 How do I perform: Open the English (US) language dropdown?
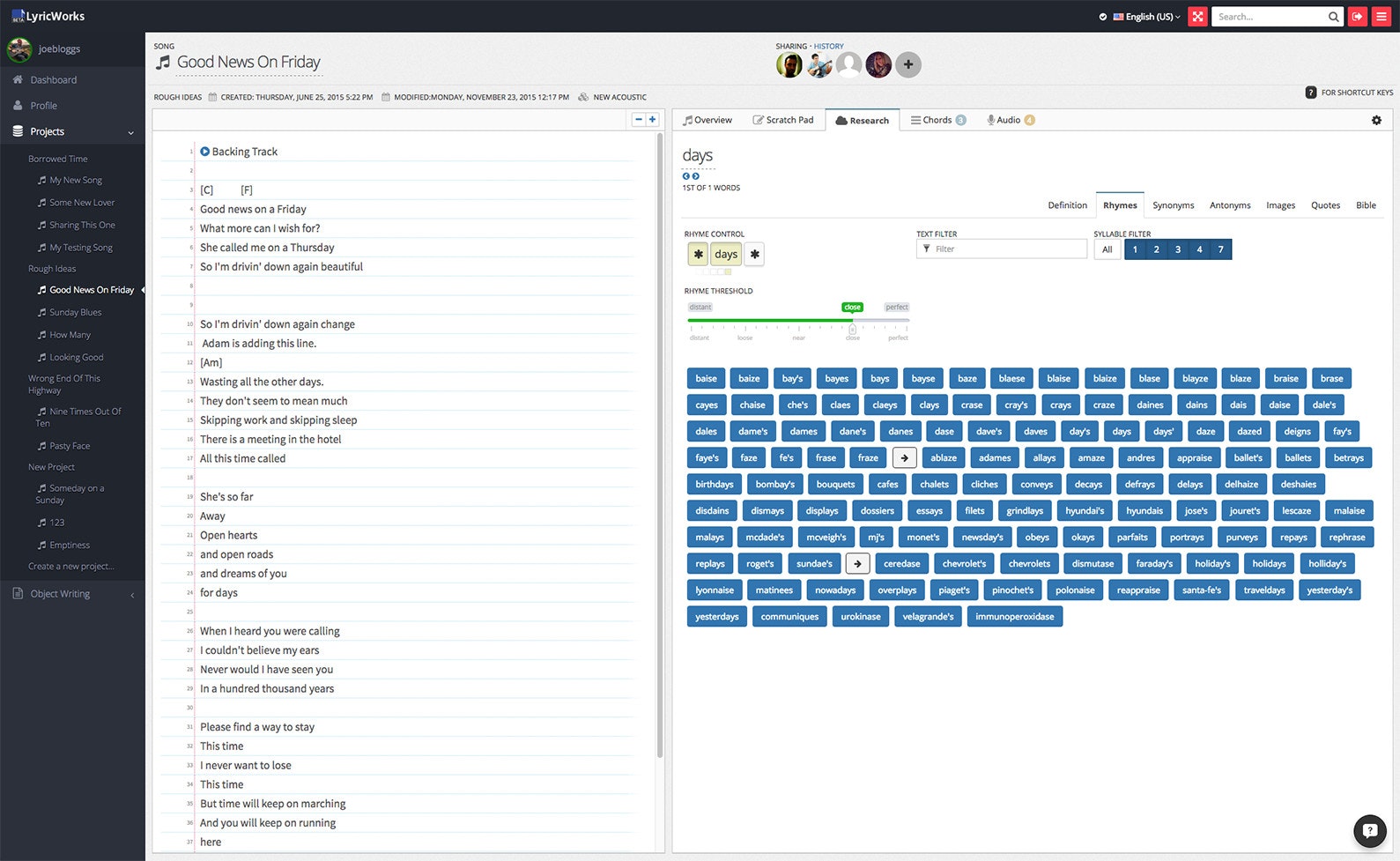click(1146, 17)
